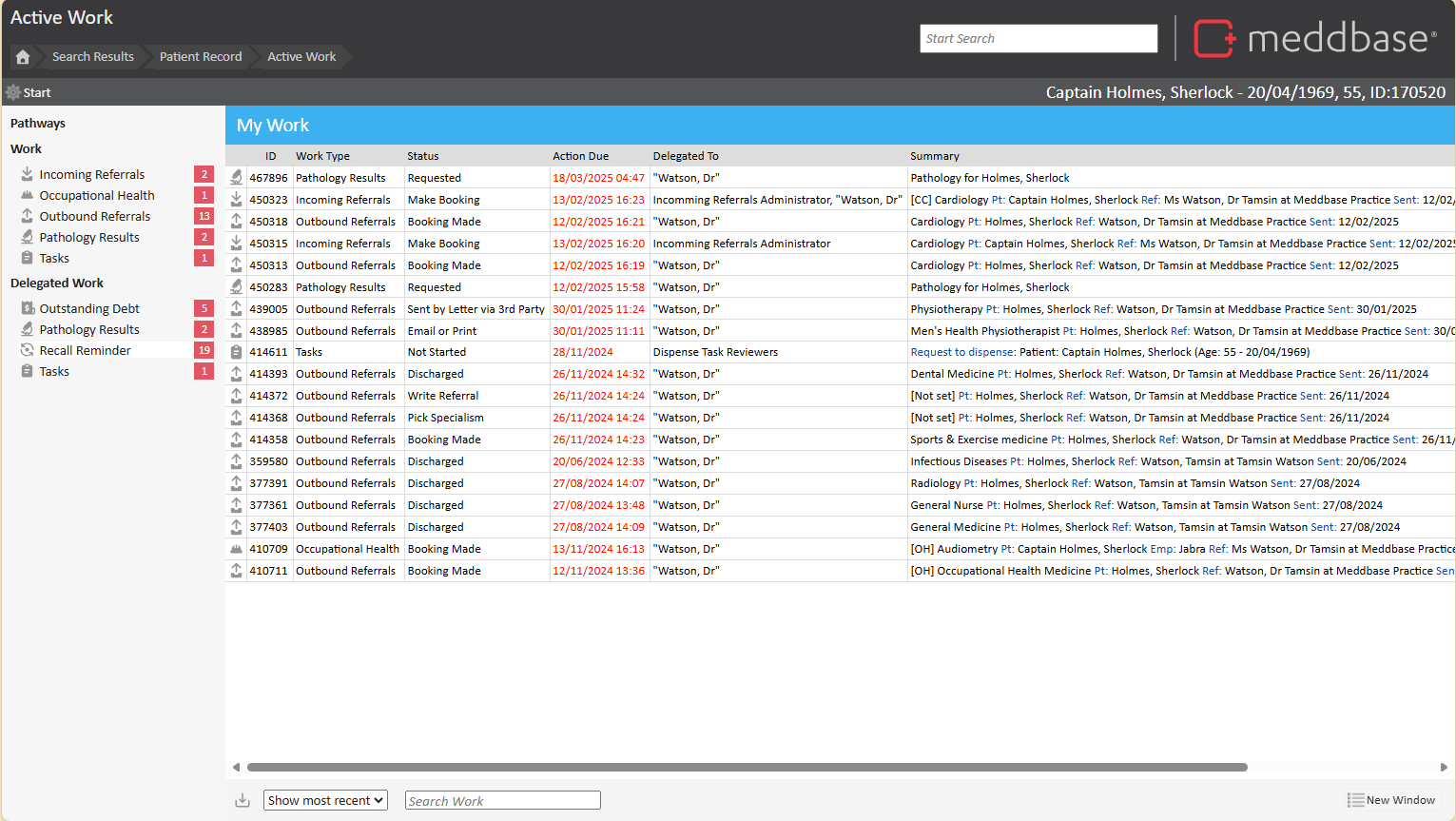The height and width of the screenshot is (821, 1456).
Task: Click the download icon beside Show most recent
Action: coord(243,800)
